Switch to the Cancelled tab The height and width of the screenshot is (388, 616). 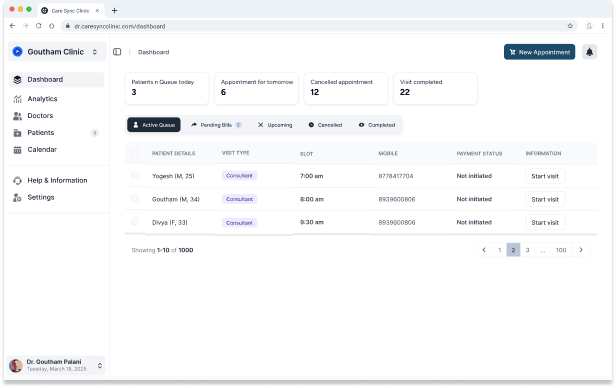click(325, 125)
